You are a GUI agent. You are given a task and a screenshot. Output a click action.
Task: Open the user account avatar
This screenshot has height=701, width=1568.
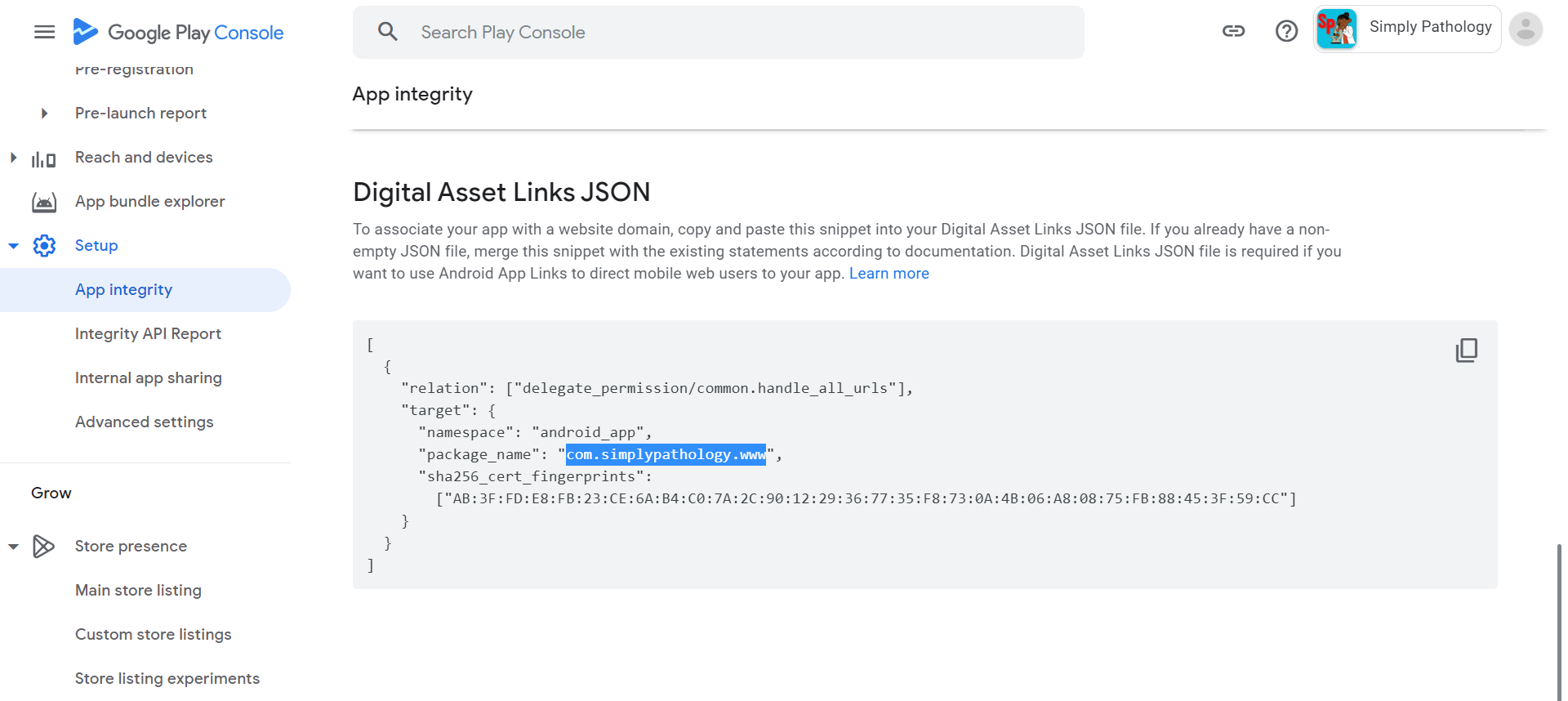click(x=1525, y=29)
